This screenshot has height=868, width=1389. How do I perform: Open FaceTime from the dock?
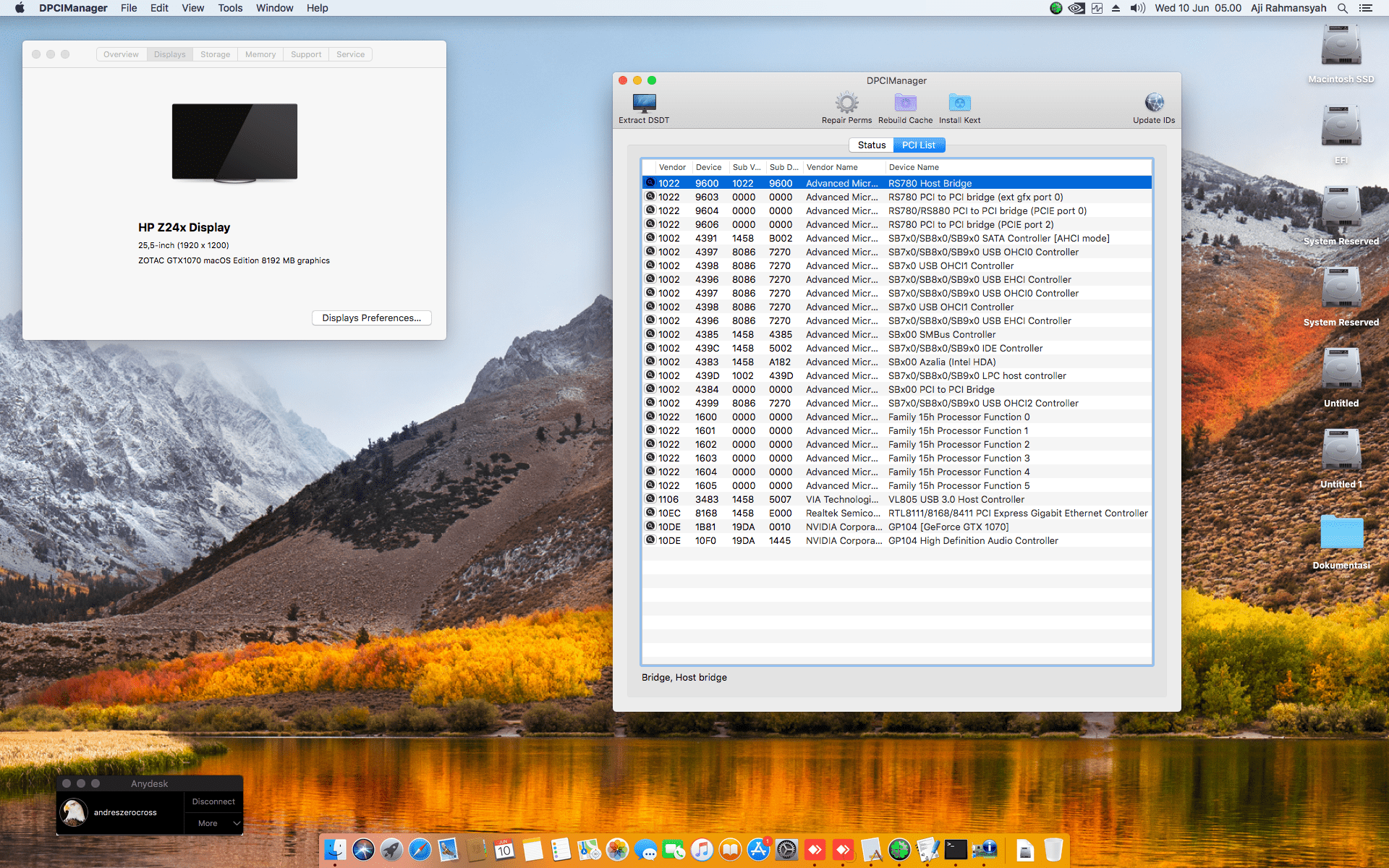point(674,849)
